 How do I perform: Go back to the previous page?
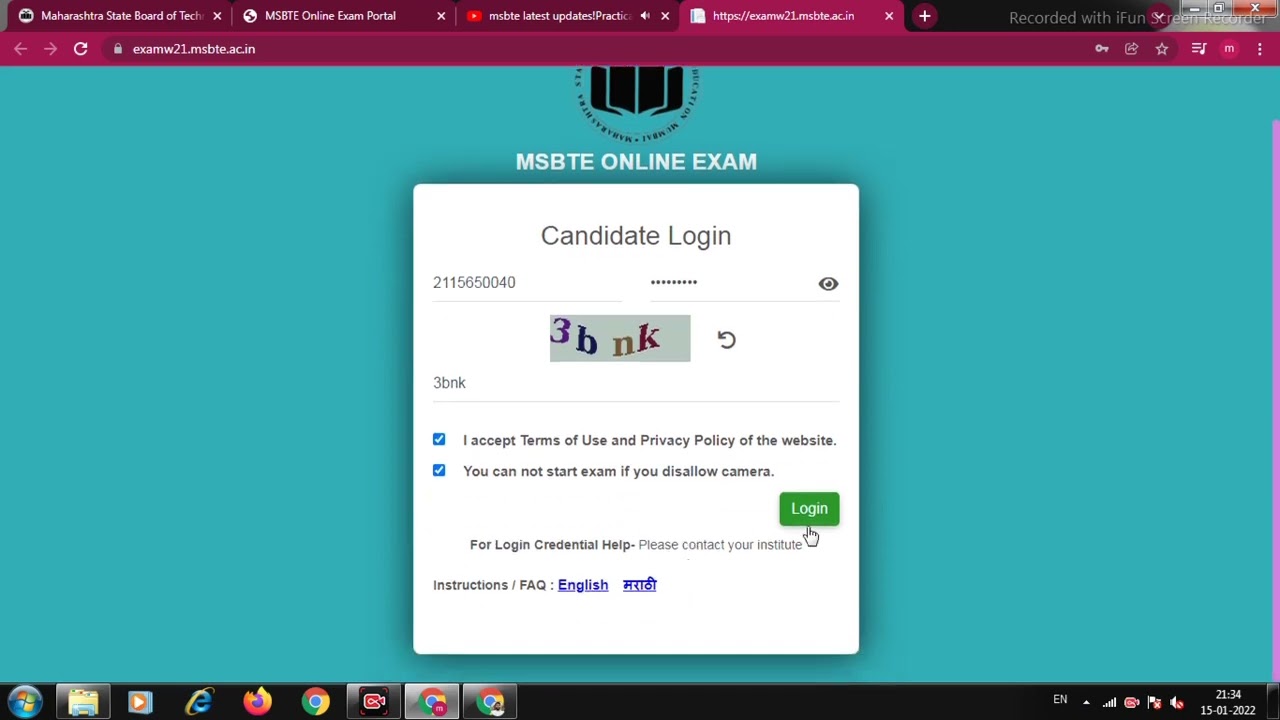click(20, 49)
